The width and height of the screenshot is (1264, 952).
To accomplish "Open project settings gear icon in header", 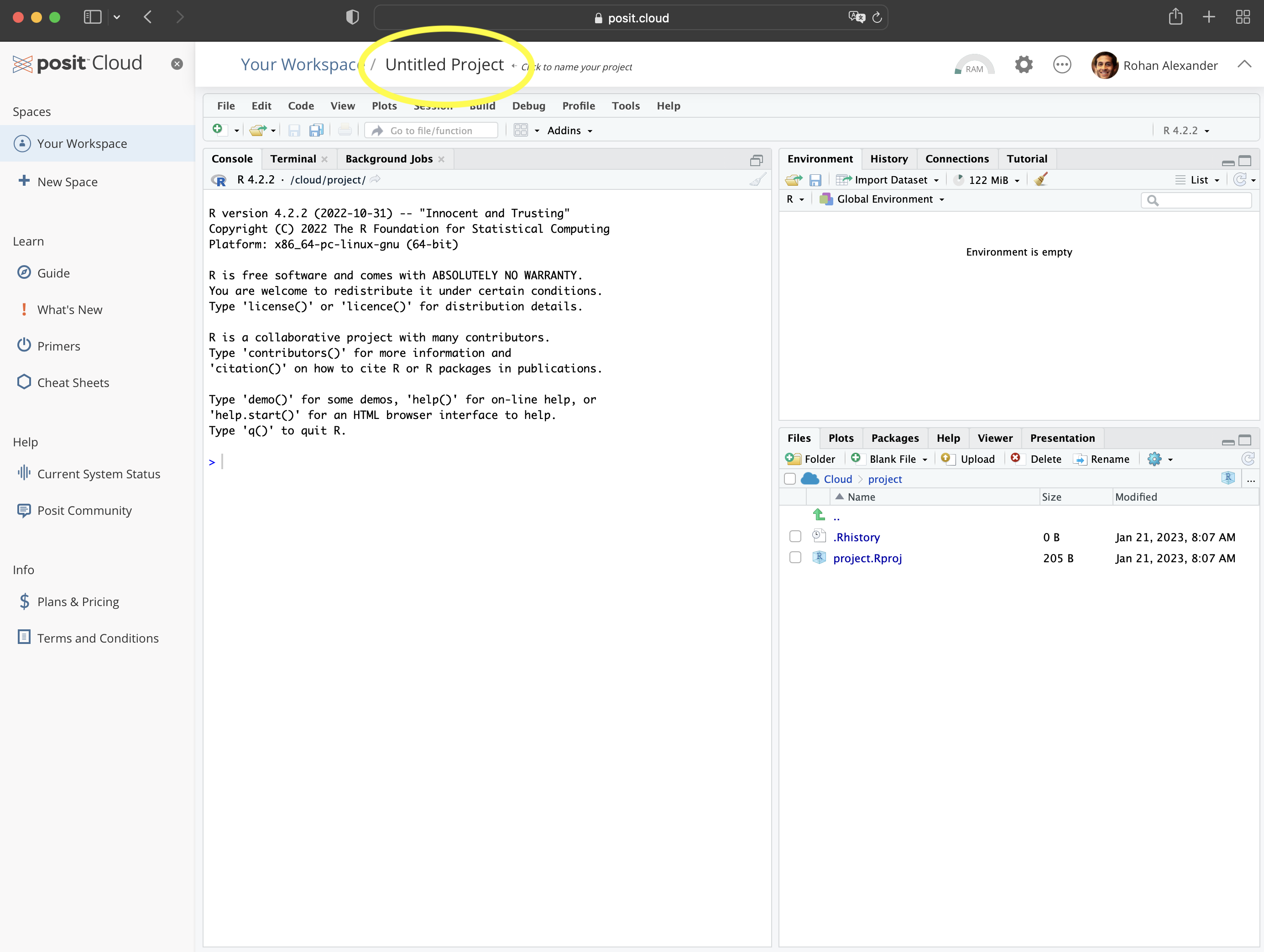I will pyautogui.click(x=1023, y=65).
